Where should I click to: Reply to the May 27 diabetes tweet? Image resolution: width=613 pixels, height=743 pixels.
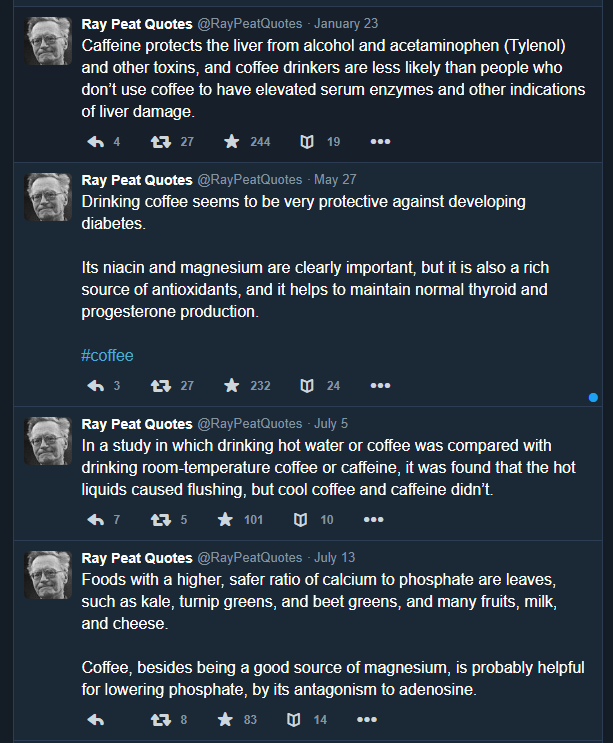97,385
